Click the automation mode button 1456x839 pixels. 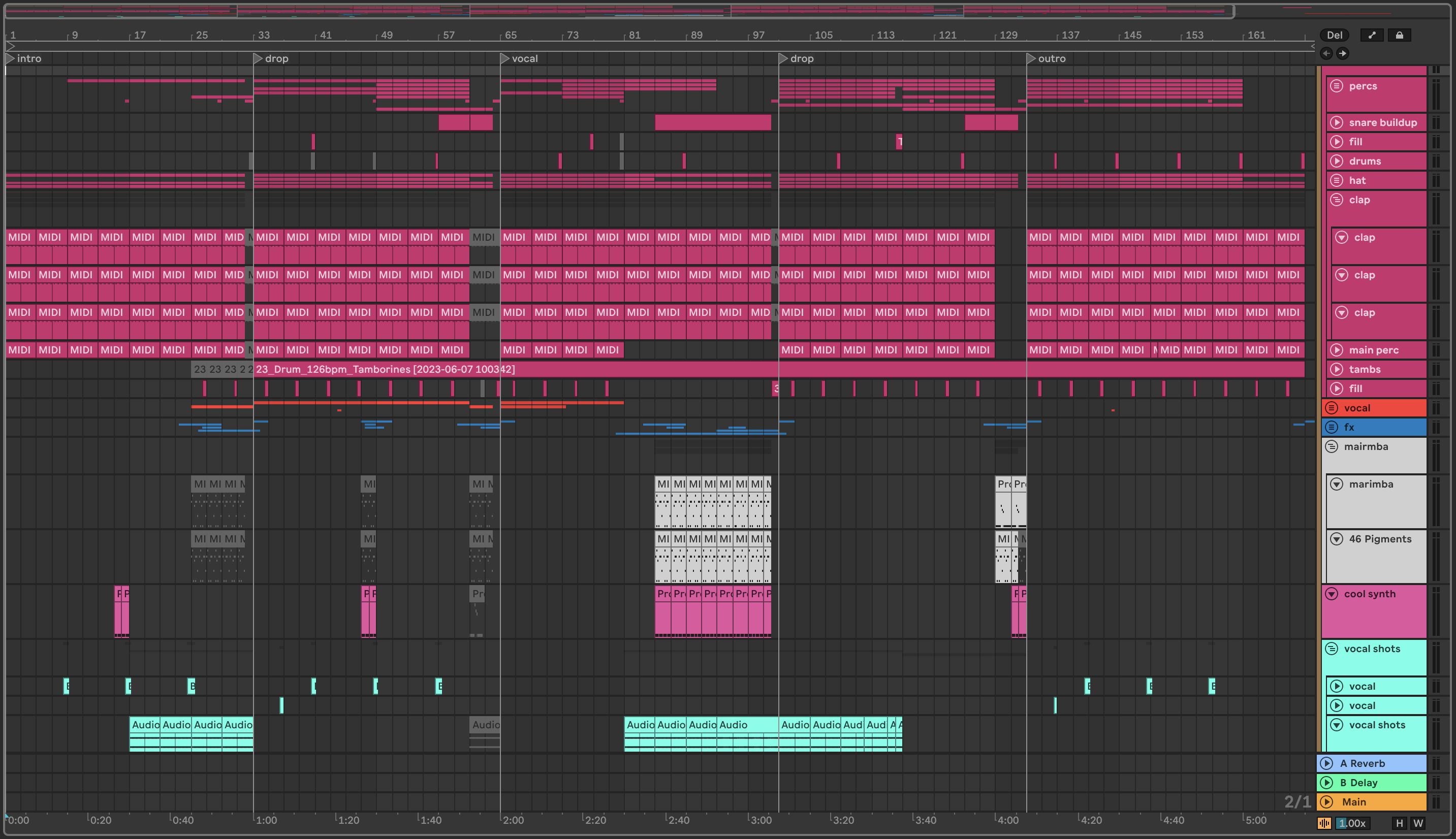point(1372,35)
